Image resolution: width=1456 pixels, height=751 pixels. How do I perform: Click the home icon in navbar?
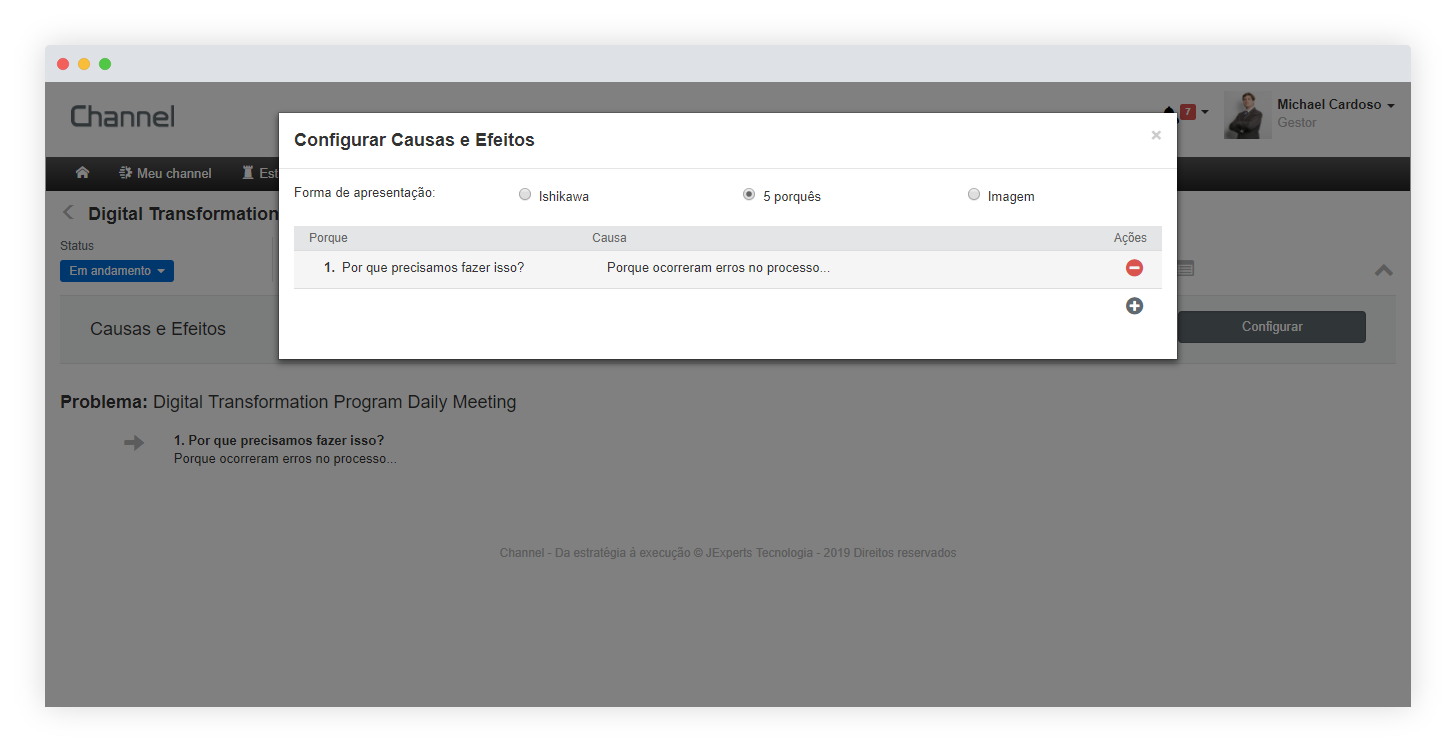tap(82, 173)
